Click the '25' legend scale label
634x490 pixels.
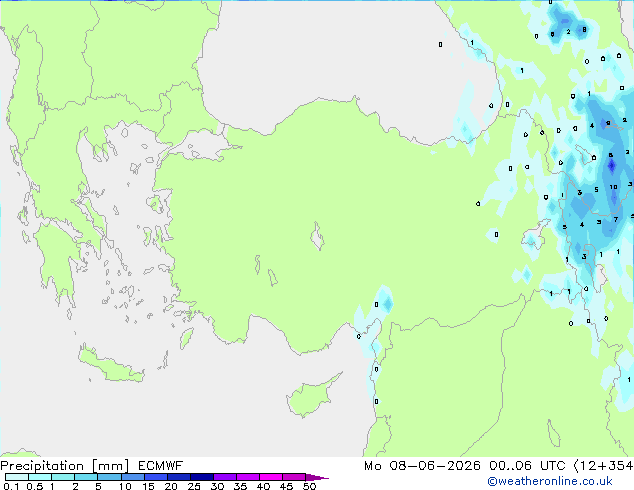pyautogui.click(x=194, y=486)
